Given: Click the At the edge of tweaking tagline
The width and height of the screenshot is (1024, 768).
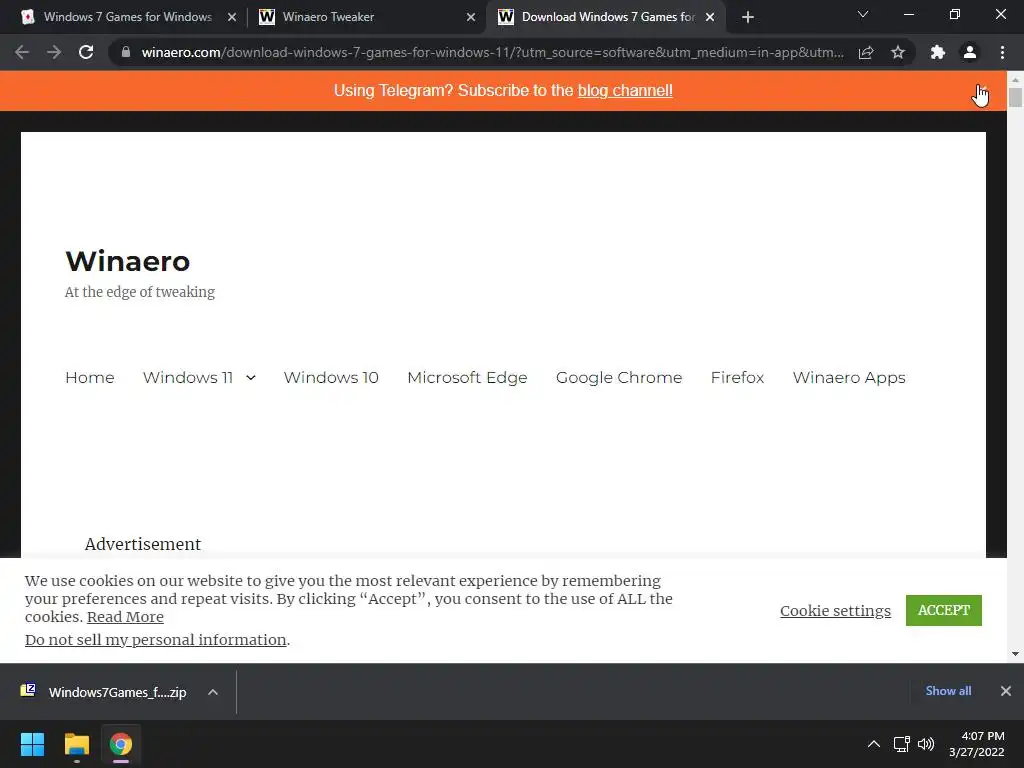Looking at the screenshot, I should pyautogui.click(x=140, y=292).
